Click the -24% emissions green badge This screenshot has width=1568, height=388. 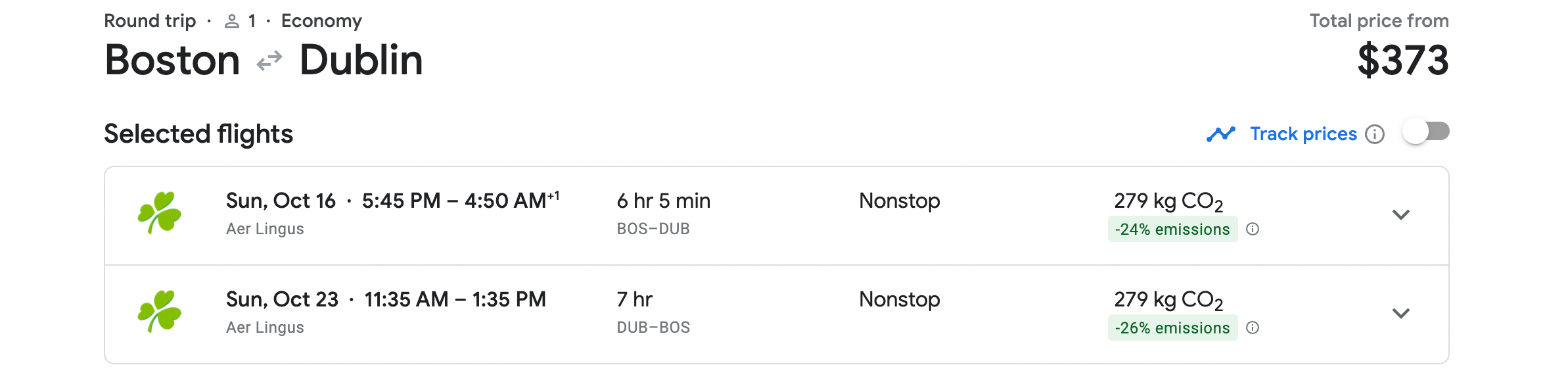(1172, 229)
